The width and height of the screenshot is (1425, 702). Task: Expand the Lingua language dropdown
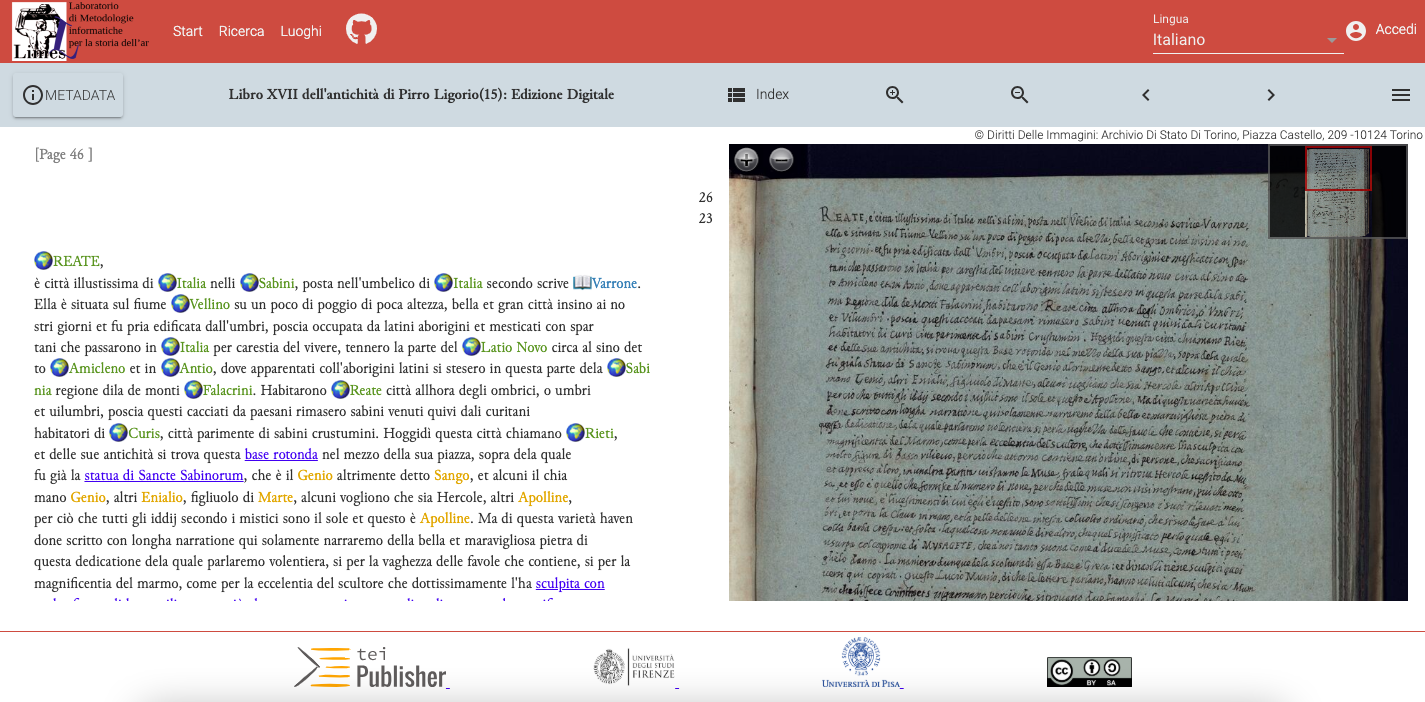click(1246, 40)
